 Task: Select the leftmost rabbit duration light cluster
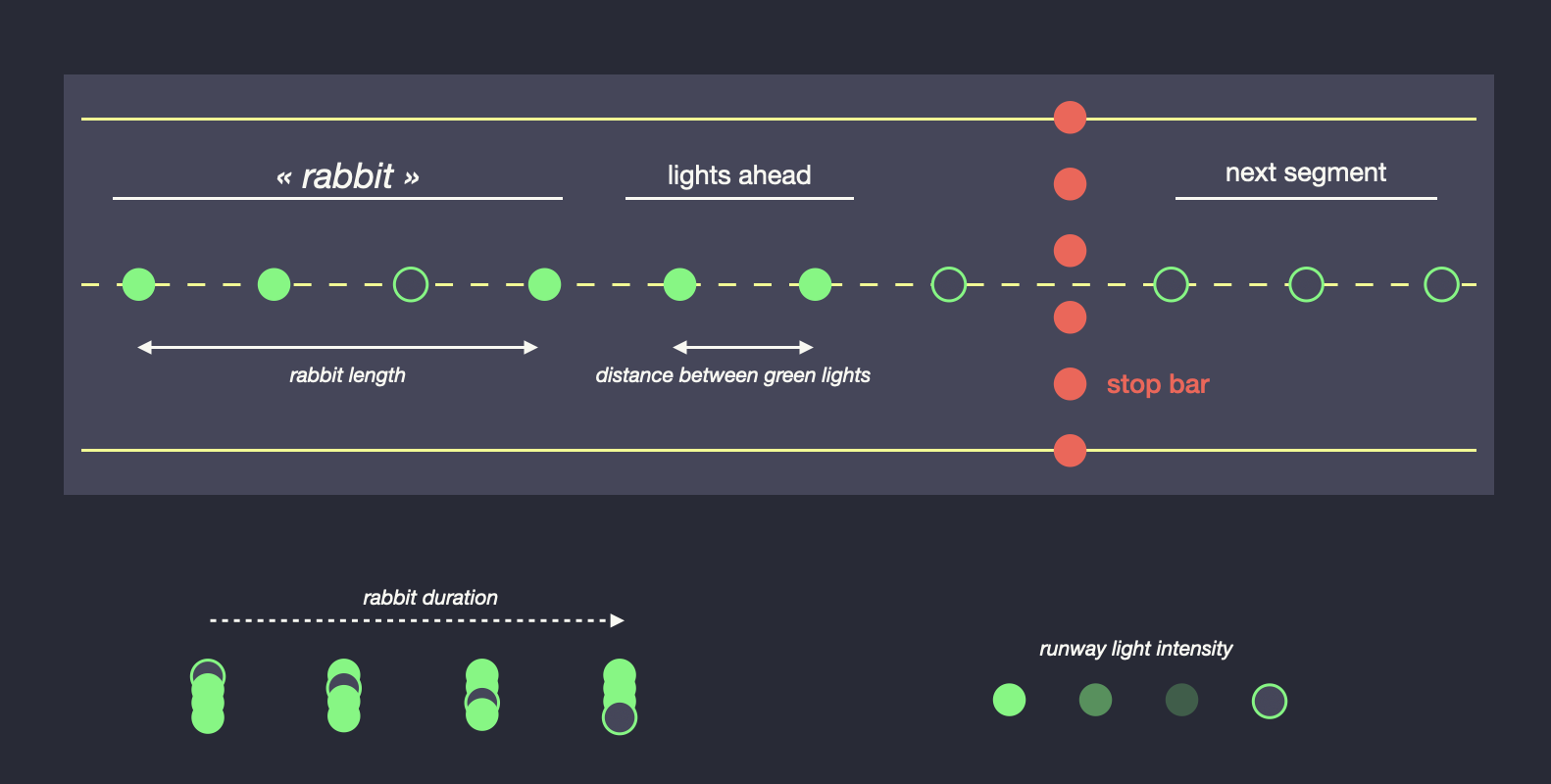(x=208, y=697)
